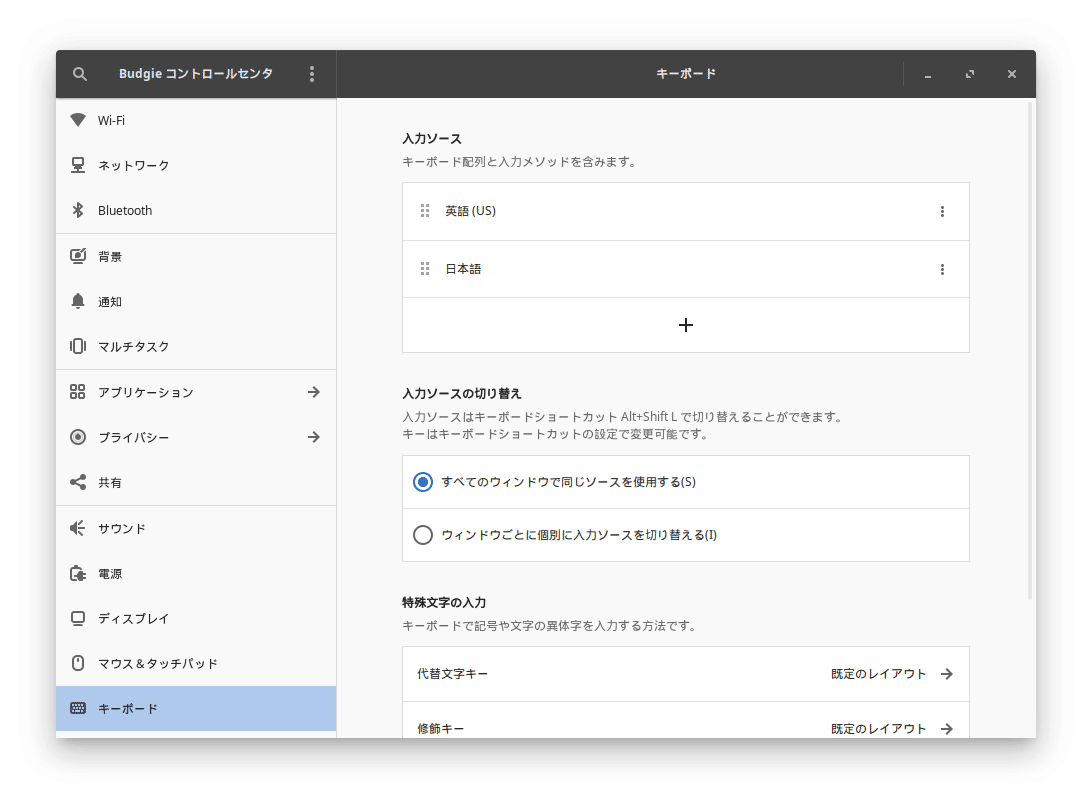The image size is (1092, 800).
Task: Click the マルチタスク sidebar label
Action: pyautogui.click(x=134, y=347)
